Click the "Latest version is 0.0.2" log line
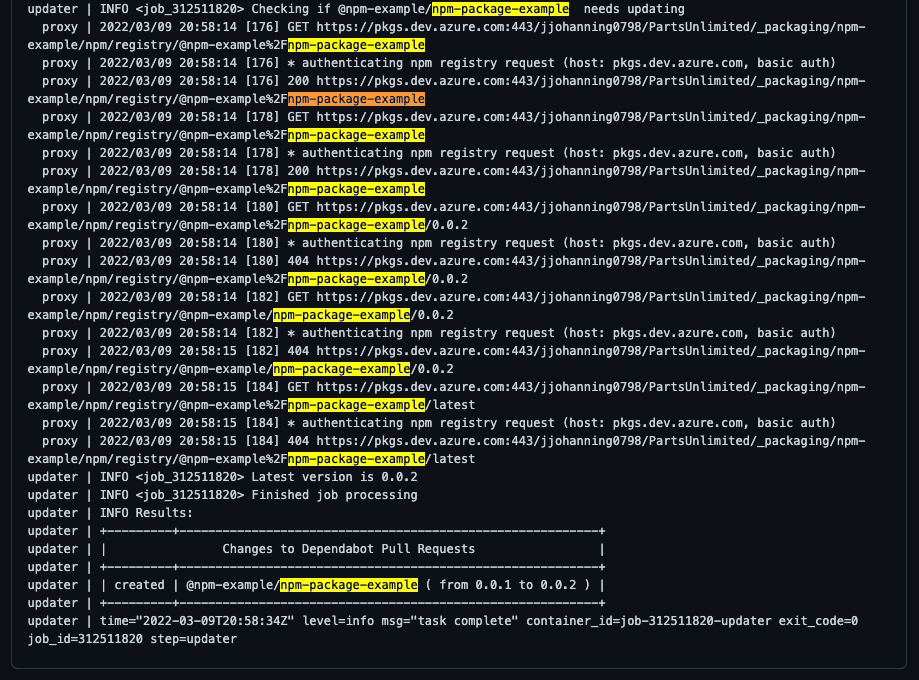This screenshot has width=919, height=680. [334, 477]
